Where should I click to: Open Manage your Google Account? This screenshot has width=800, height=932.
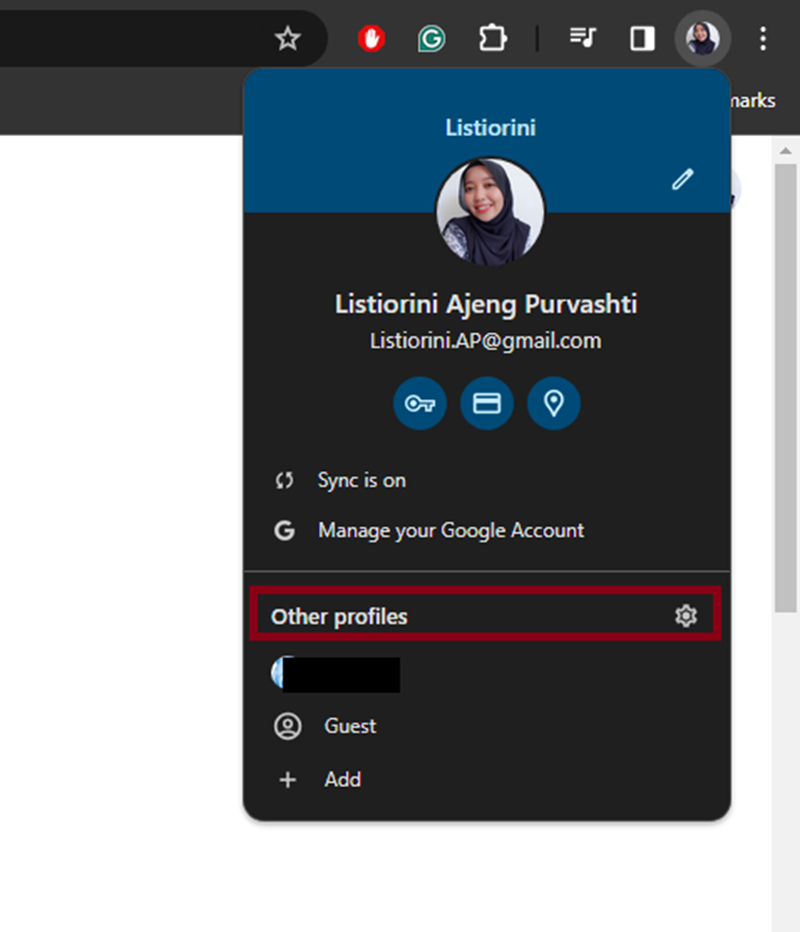pyautogui.click(x=450, y=530)
